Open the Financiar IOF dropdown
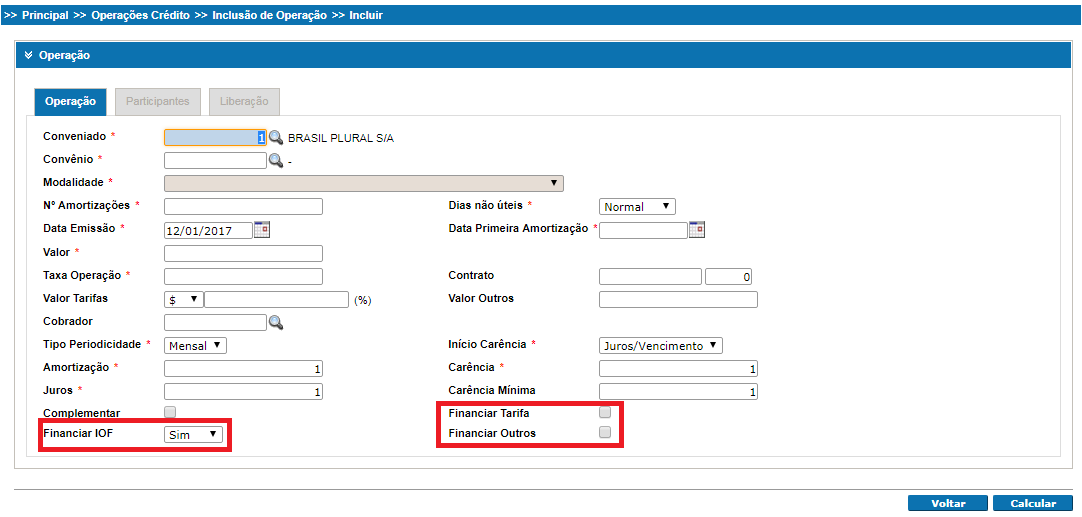 194,434
